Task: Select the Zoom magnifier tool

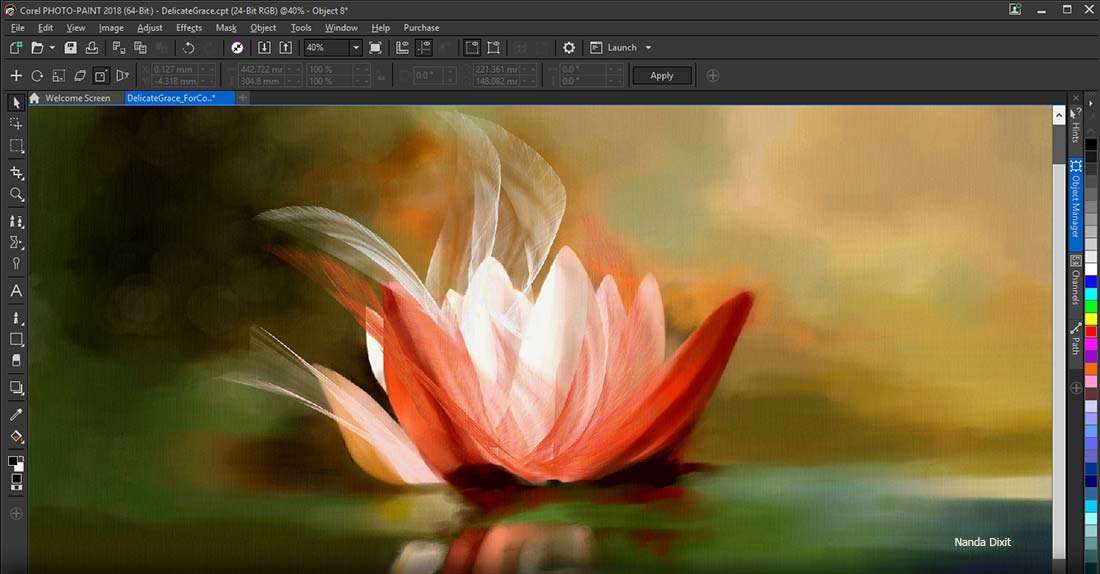Action: coord(16,195)
